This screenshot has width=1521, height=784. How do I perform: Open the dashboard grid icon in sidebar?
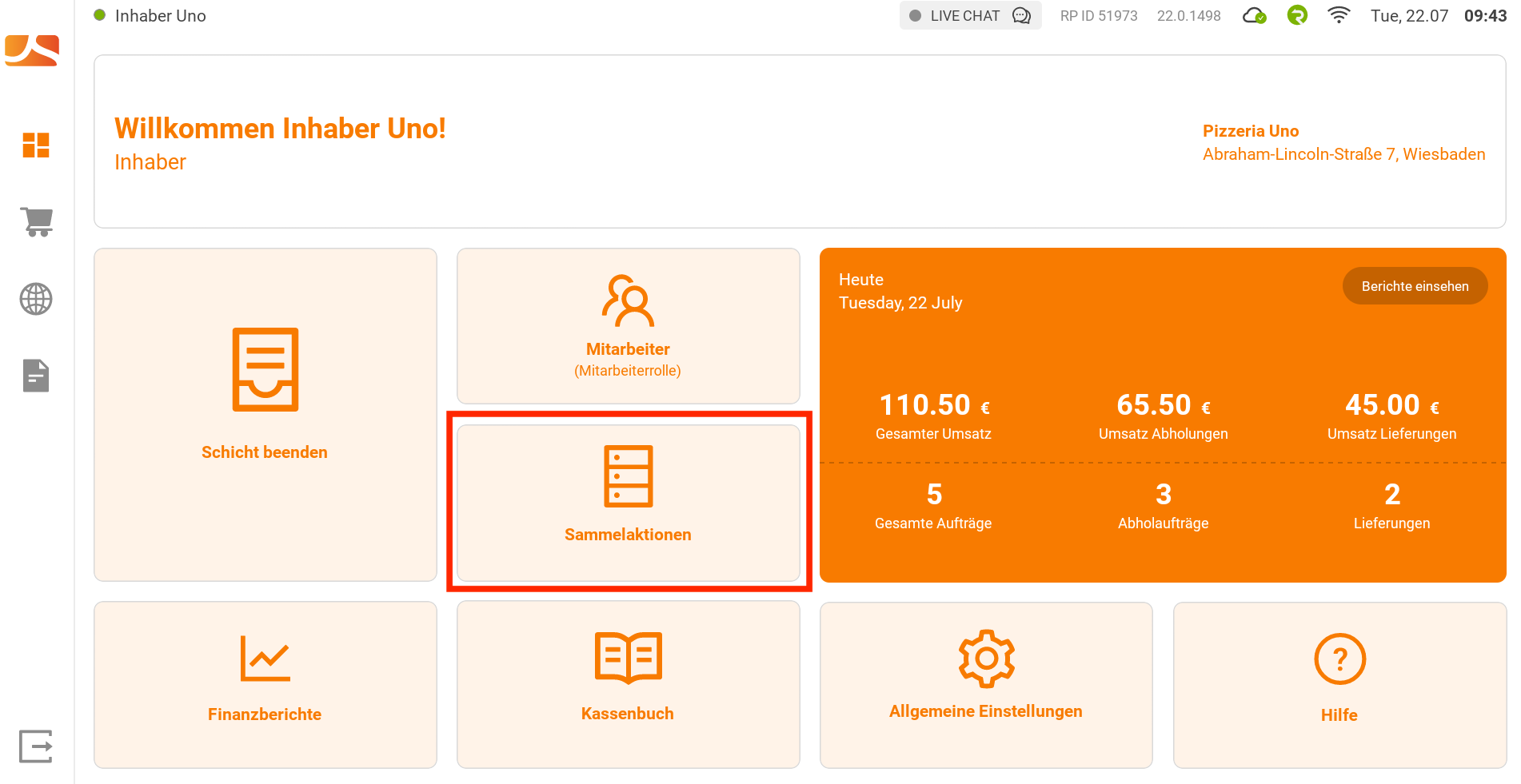(36, 145)
